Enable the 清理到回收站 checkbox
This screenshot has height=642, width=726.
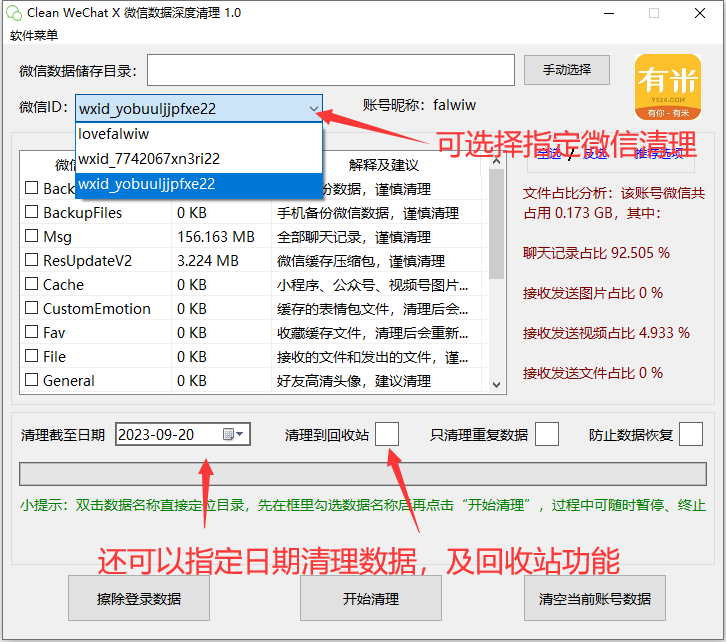pos(387,434)
